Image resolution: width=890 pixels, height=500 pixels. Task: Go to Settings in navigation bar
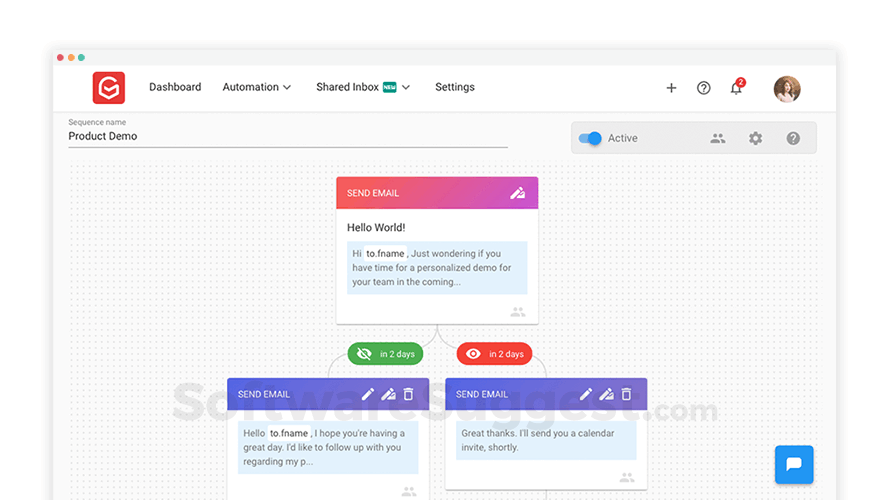tap(455, 87)
